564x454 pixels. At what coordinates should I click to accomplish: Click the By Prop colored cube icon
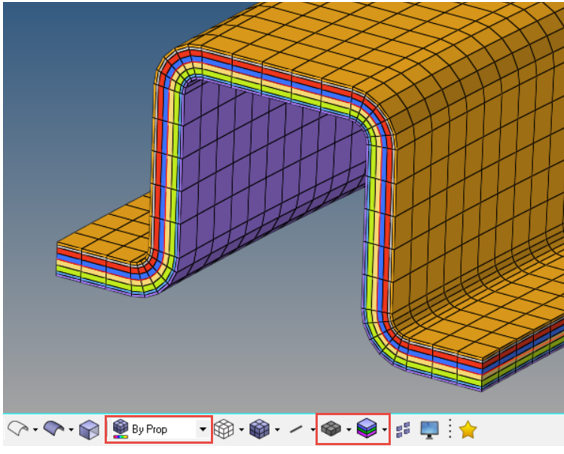coord(120,429)
